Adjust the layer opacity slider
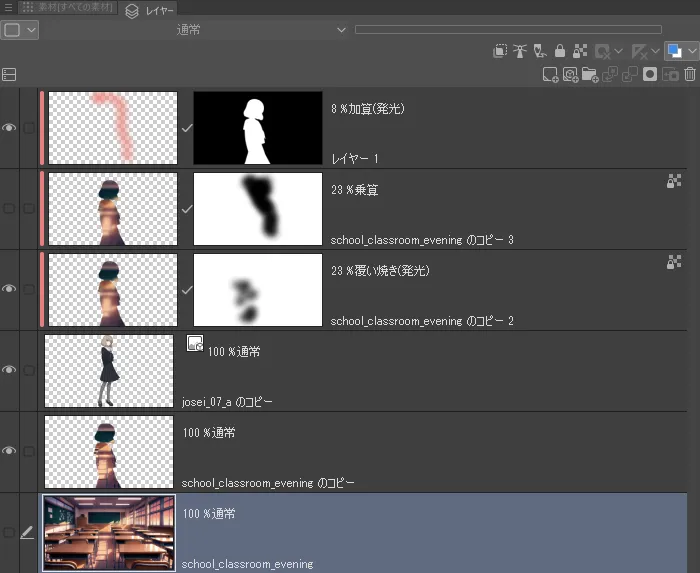Viewport: 700px width, 573px height. point(508,29)
